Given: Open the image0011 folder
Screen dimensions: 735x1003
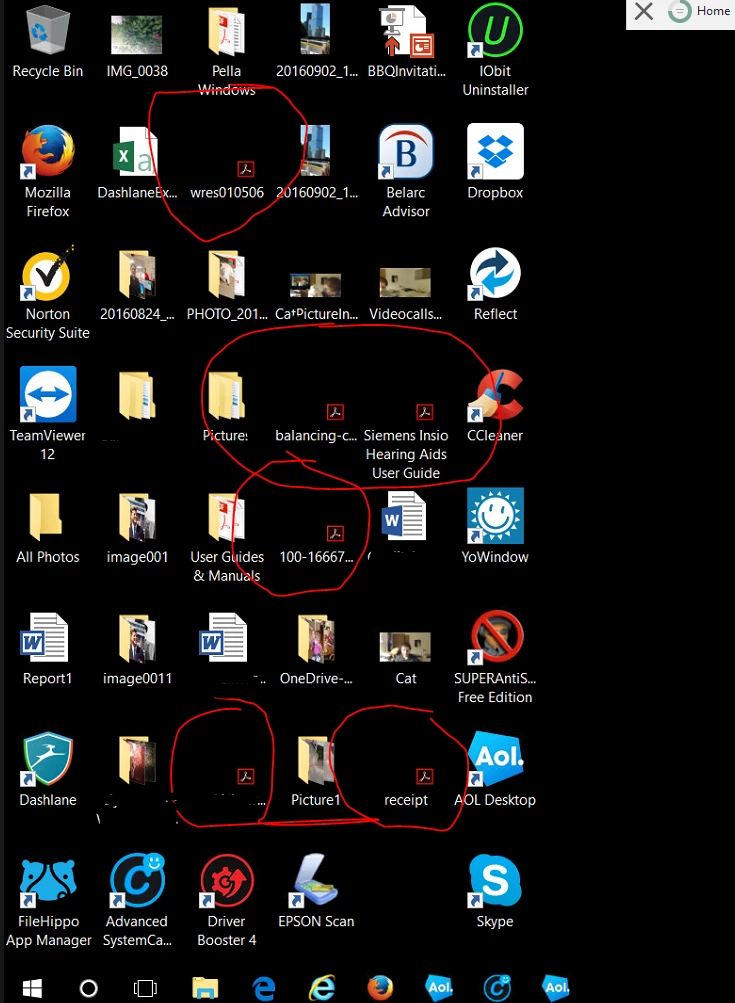Looking at the screenshot, I should (x=137, y=640).
